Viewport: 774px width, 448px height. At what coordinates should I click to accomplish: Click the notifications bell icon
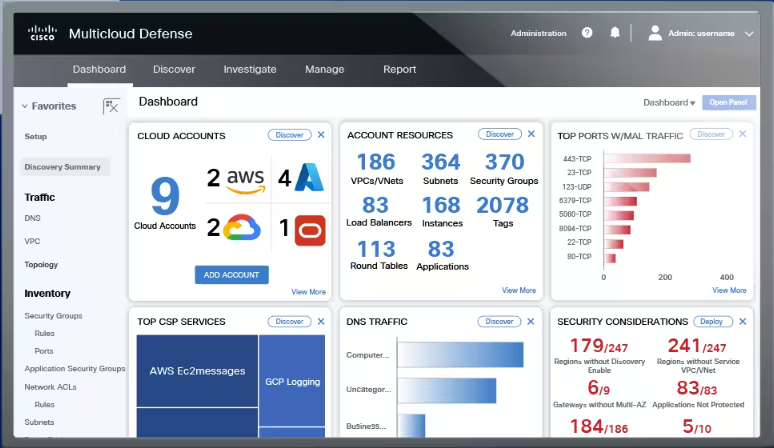point(615,33)
